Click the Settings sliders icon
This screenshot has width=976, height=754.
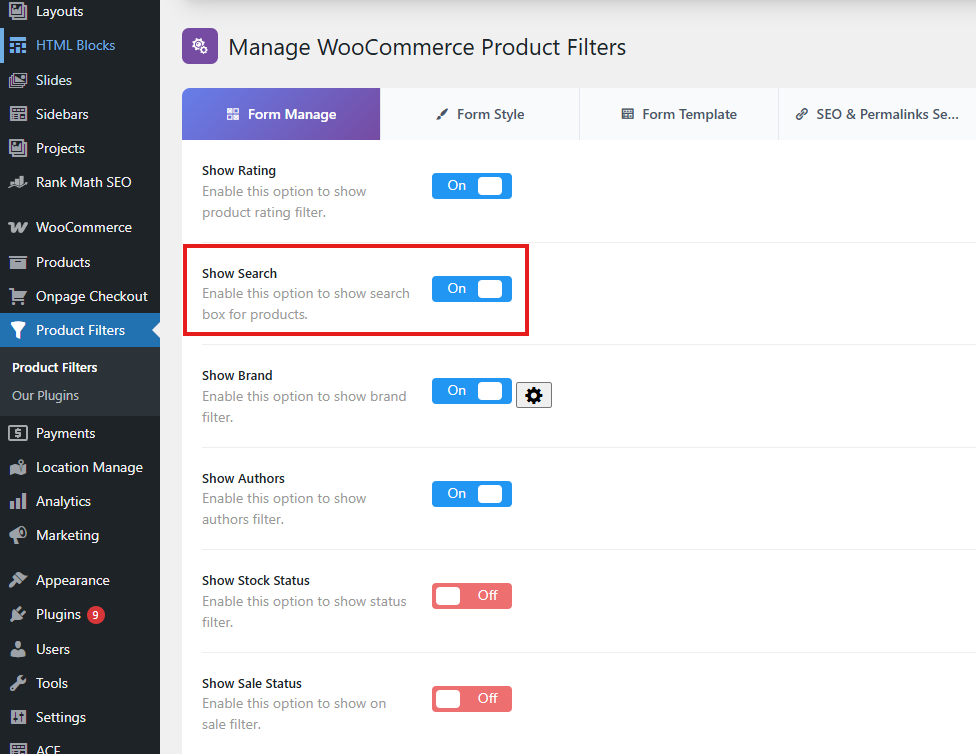coord(18,717)
